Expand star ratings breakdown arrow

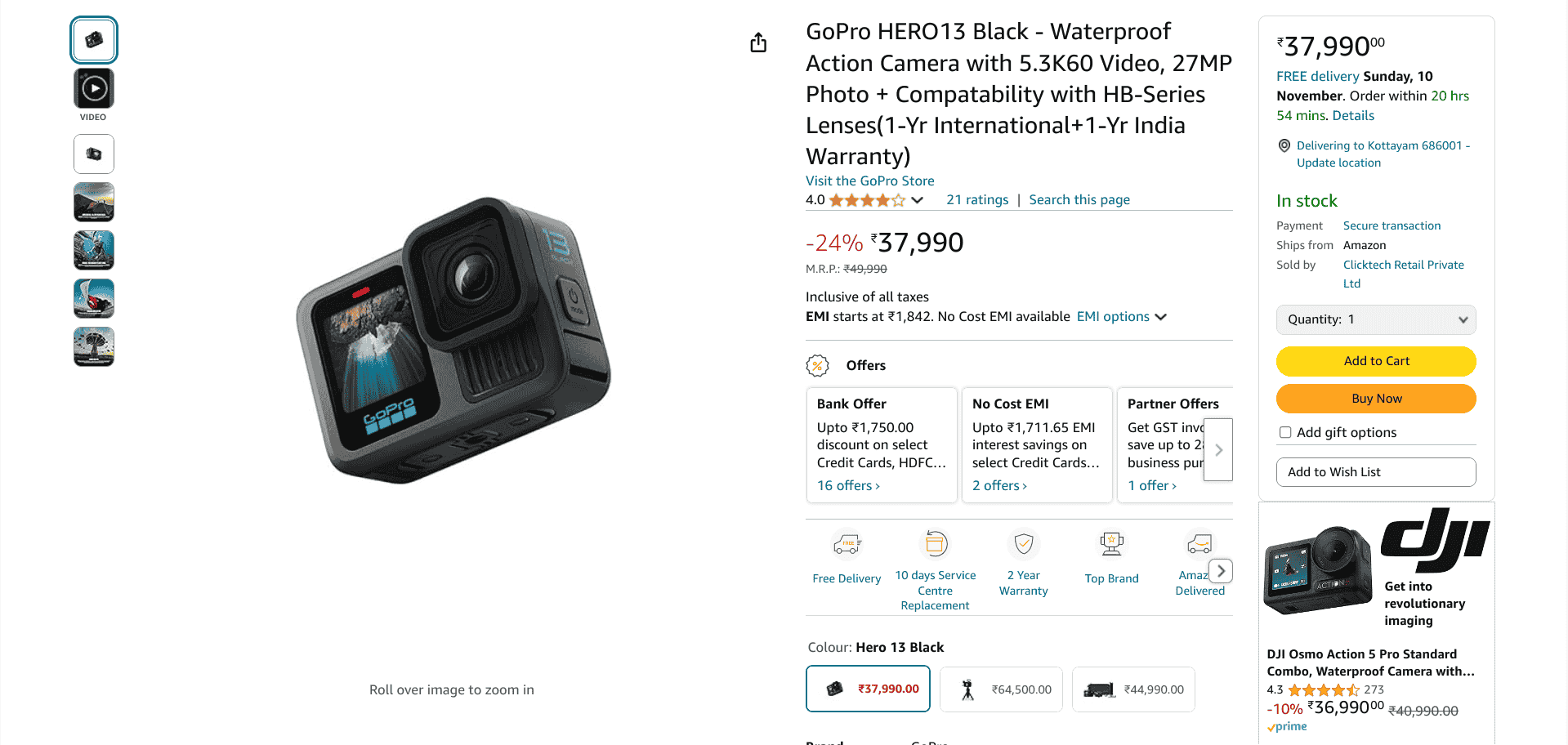(918, 200)
